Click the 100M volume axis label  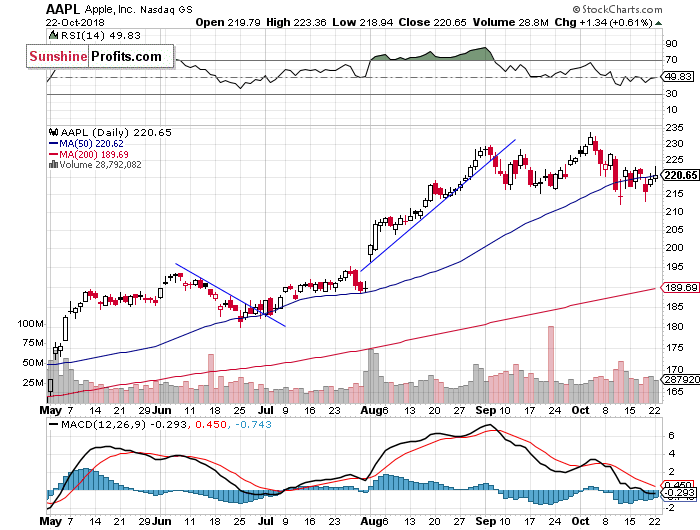tap(30, 323)
